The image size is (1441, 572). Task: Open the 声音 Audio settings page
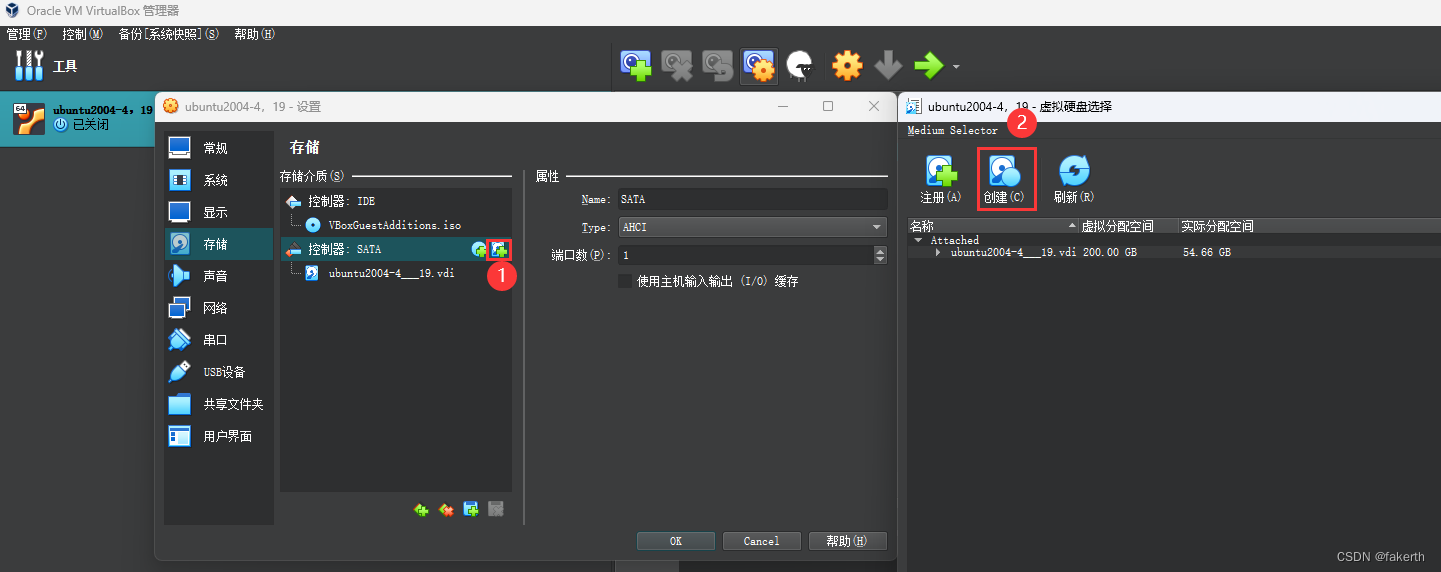pyautogui.click(x=219, y=276)
